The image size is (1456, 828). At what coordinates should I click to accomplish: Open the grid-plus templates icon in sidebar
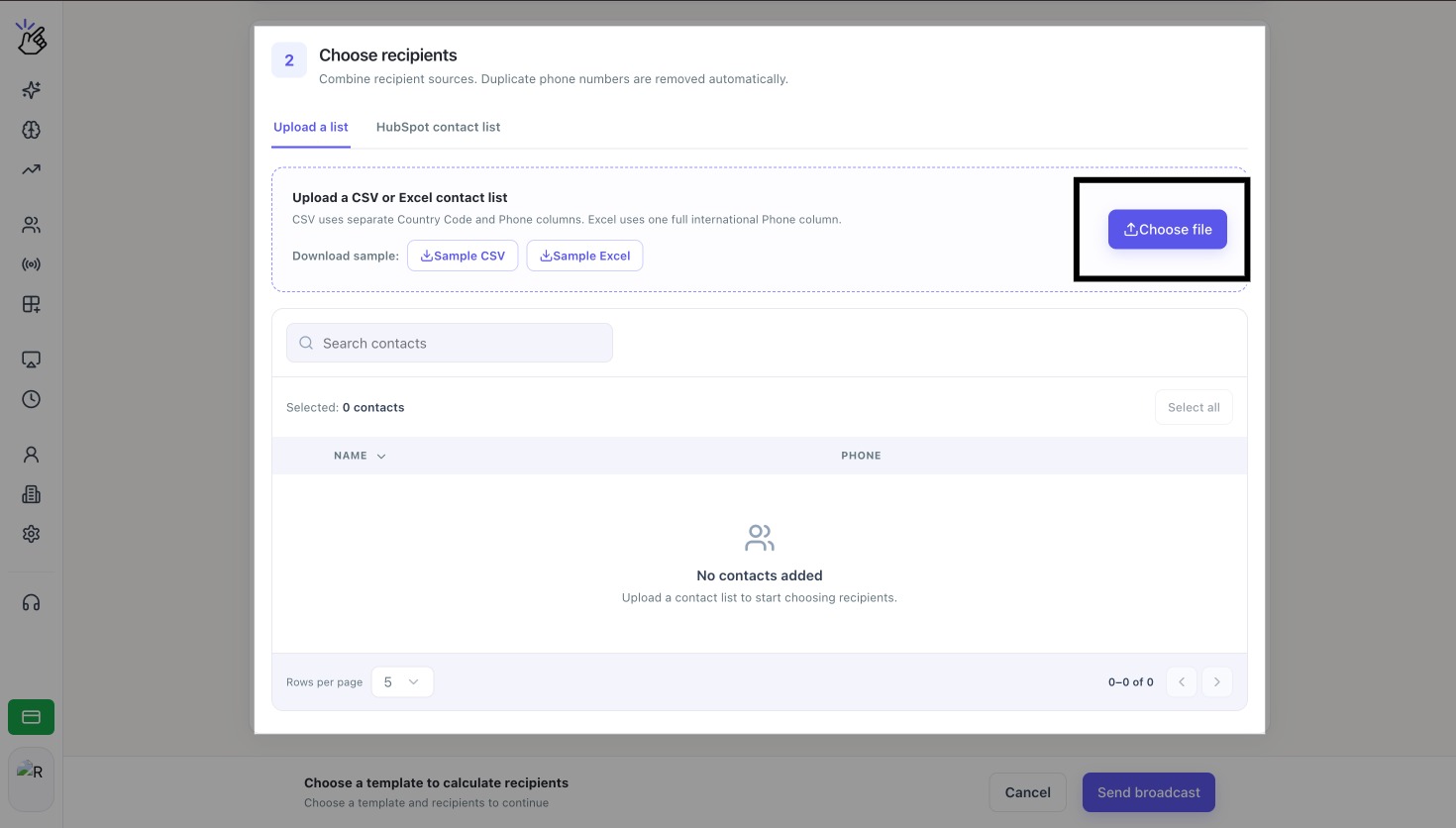point(32,304)
